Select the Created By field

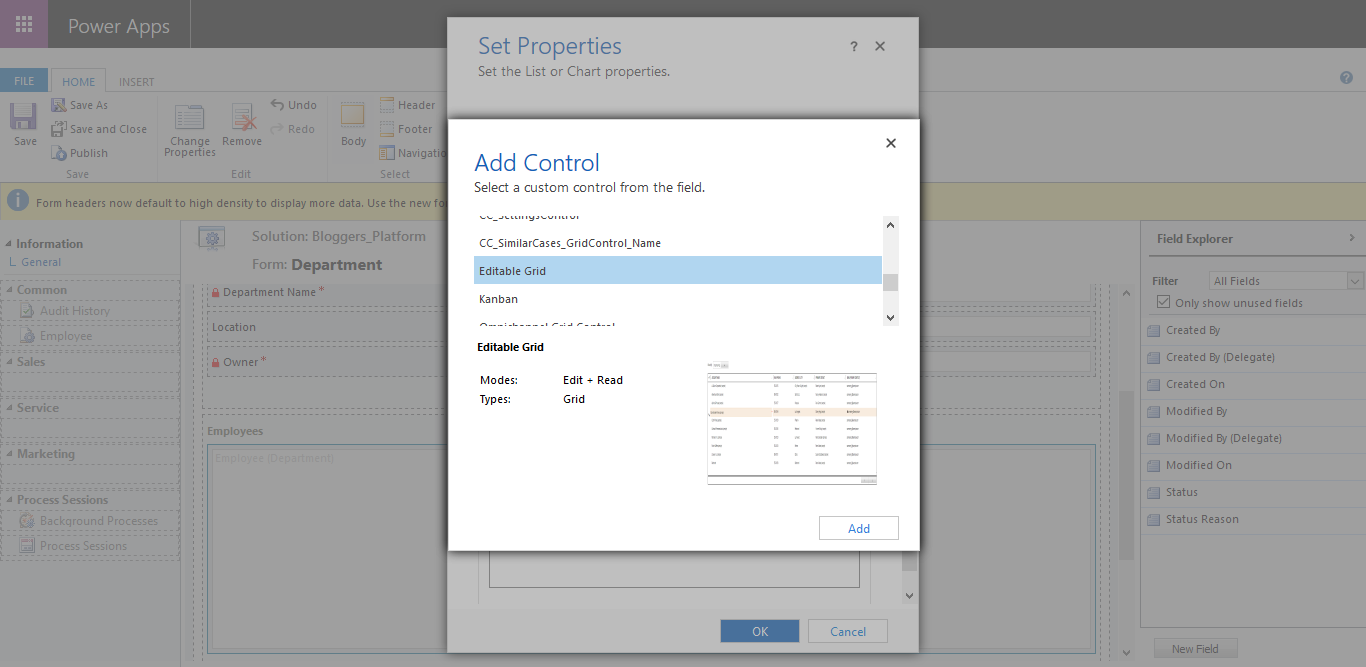(x=1252, y=330)
